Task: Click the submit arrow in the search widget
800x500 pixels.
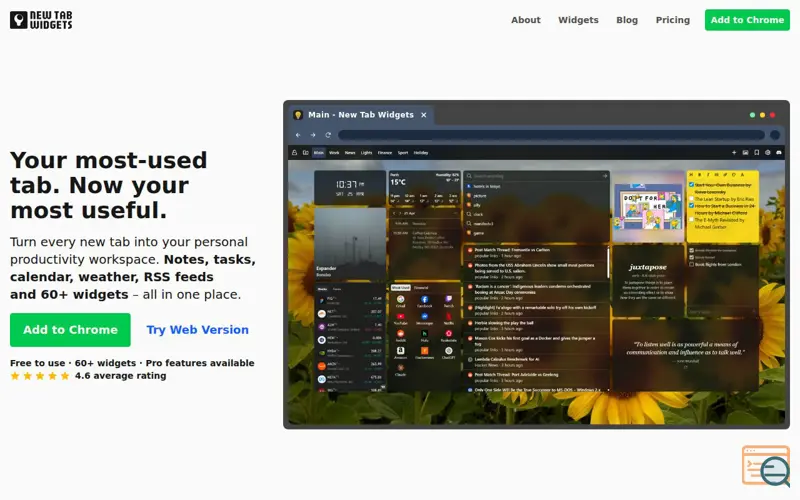Action: point(605,176)
